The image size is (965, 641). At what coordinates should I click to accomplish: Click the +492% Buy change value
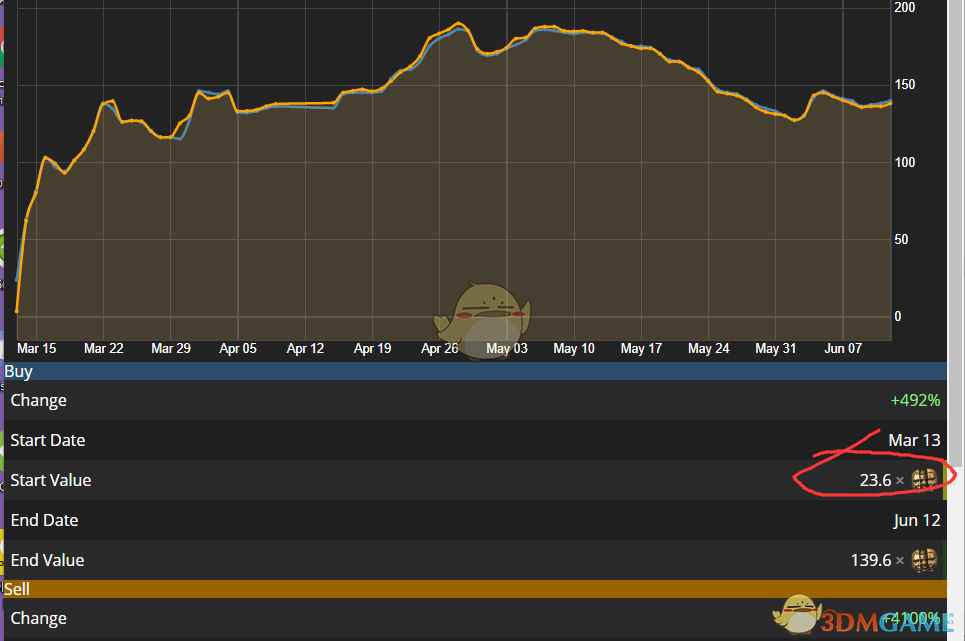tap(915, 400)
